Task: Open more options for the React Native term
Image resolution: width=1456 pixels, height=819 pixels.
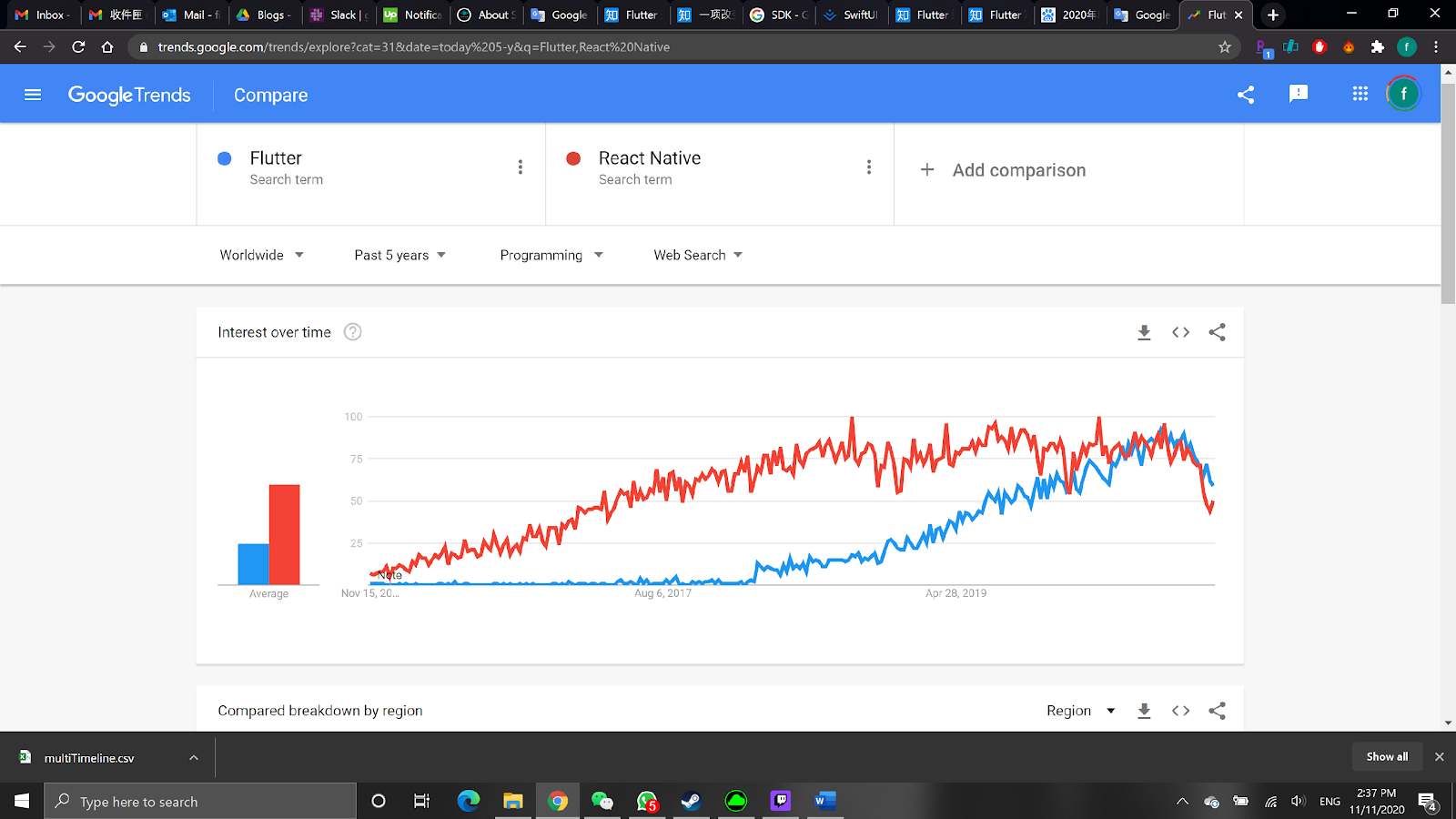Action: point(869,167)
